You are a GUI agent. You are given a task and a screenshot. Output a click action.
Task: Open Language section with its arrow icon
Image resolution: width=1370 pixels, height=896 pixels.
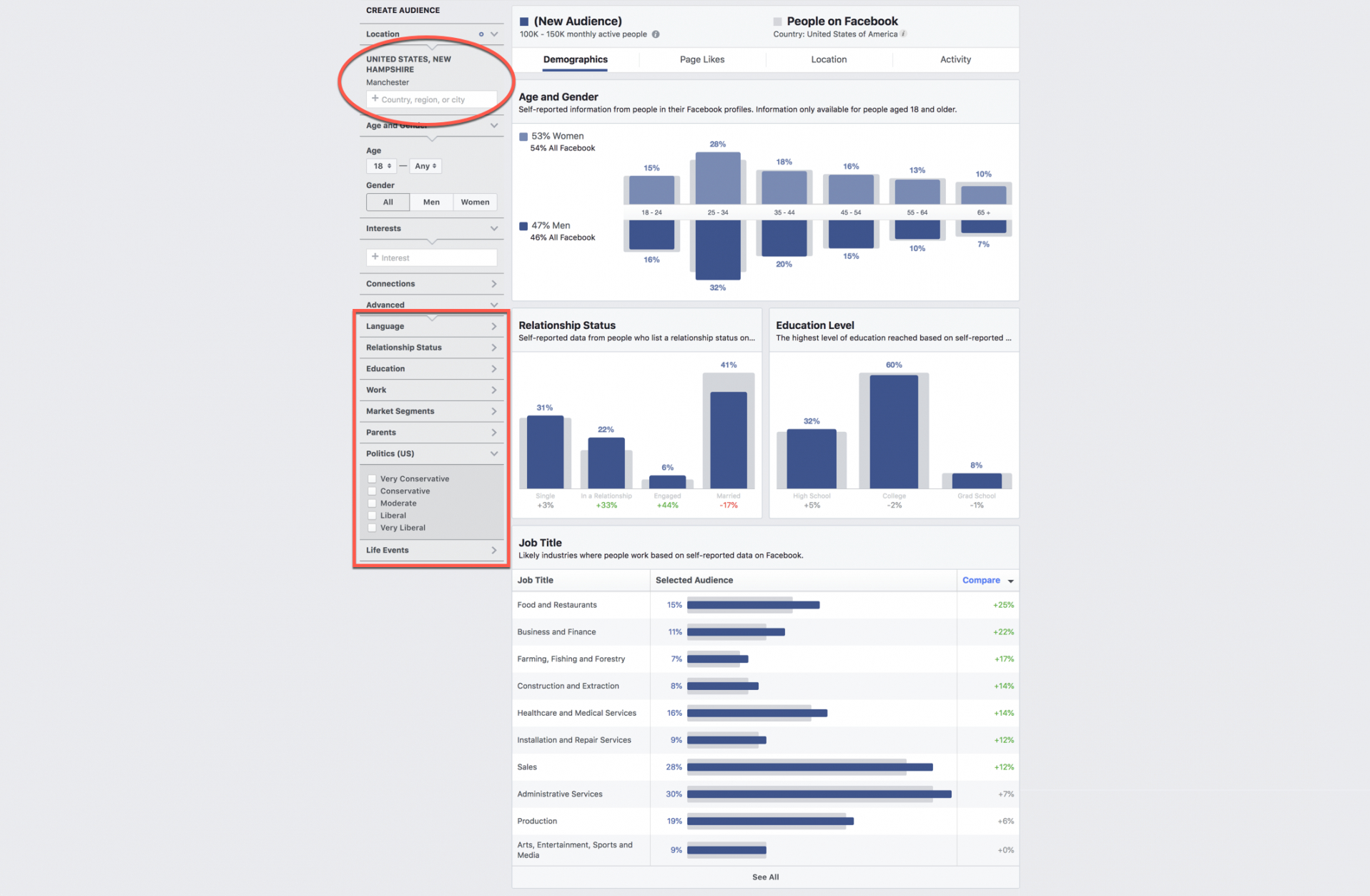[x=493, y=326]
